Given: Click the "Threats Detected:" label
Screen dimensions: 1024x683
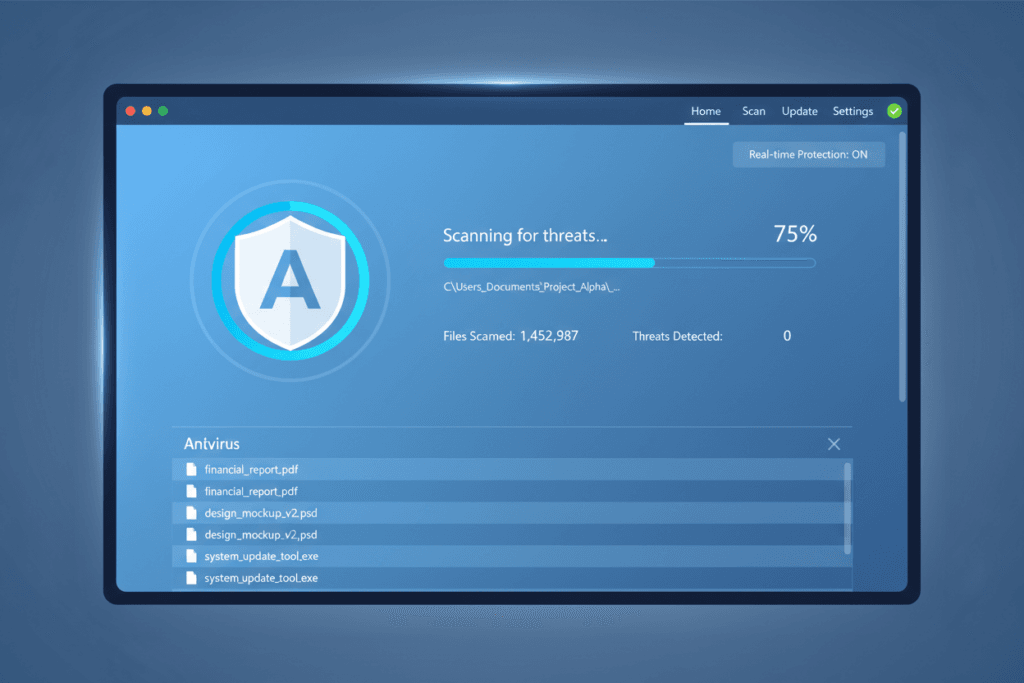Looking at the screenshot, I should point(677,336).
